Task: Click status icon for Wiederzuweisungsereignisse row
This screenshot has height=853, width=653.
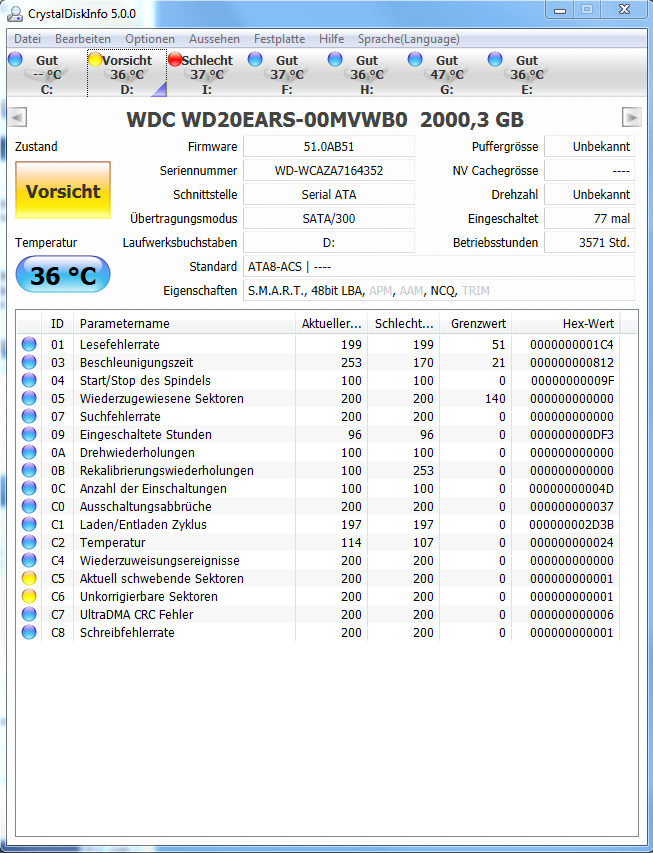Action: [29, 560]
